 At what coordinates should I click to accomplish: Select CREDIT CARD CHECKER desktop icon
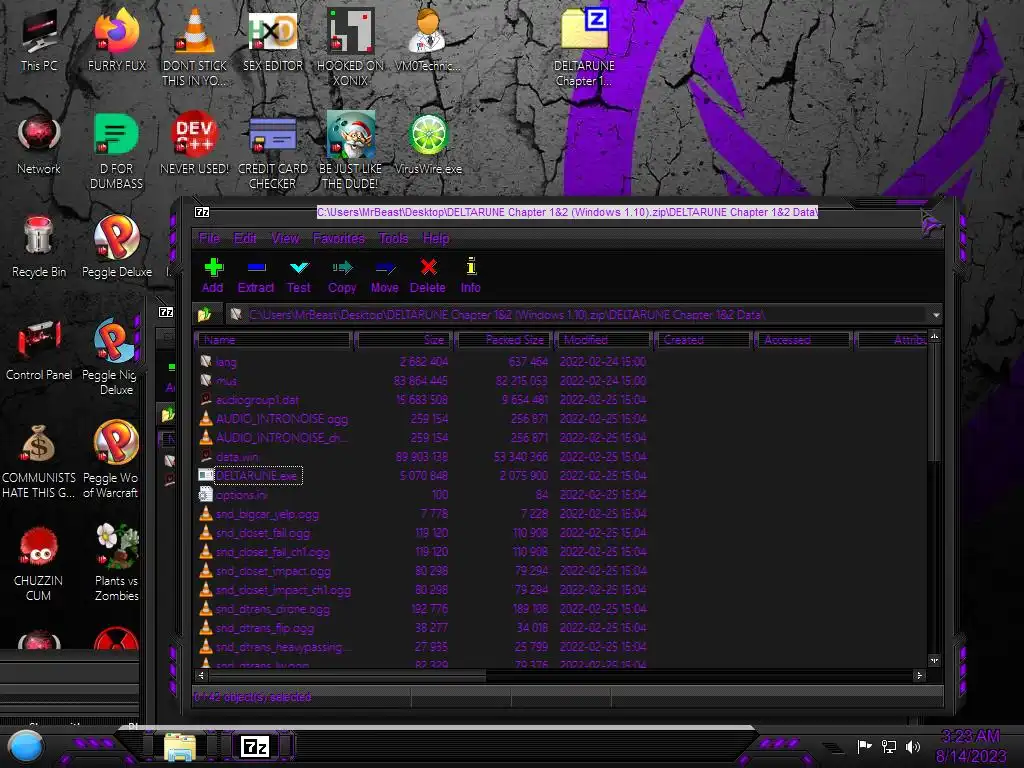[272, 152]
